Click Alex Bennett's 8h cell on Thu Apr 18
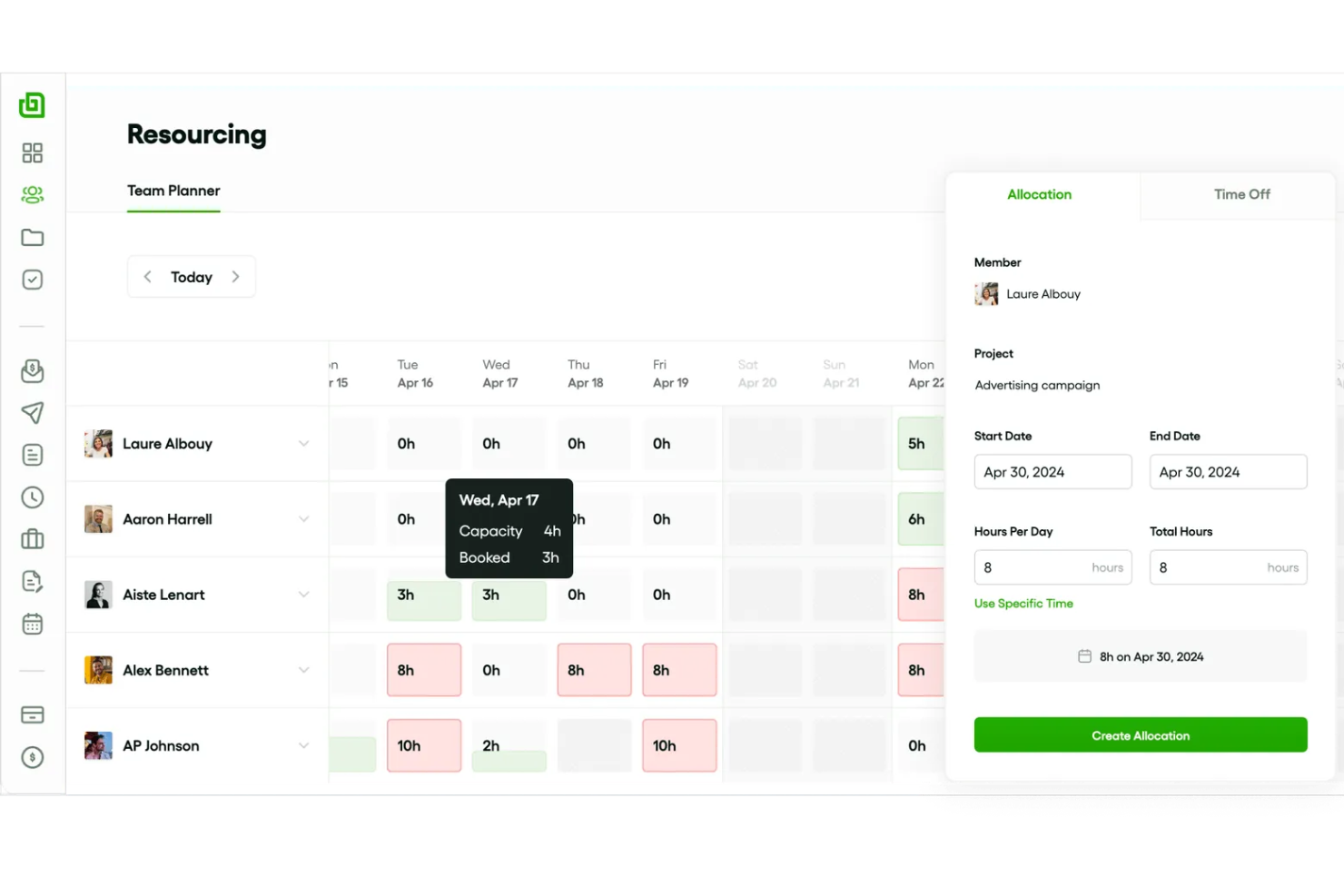Viewport: 1344px width, 896px height. click(x=595, y=670)
